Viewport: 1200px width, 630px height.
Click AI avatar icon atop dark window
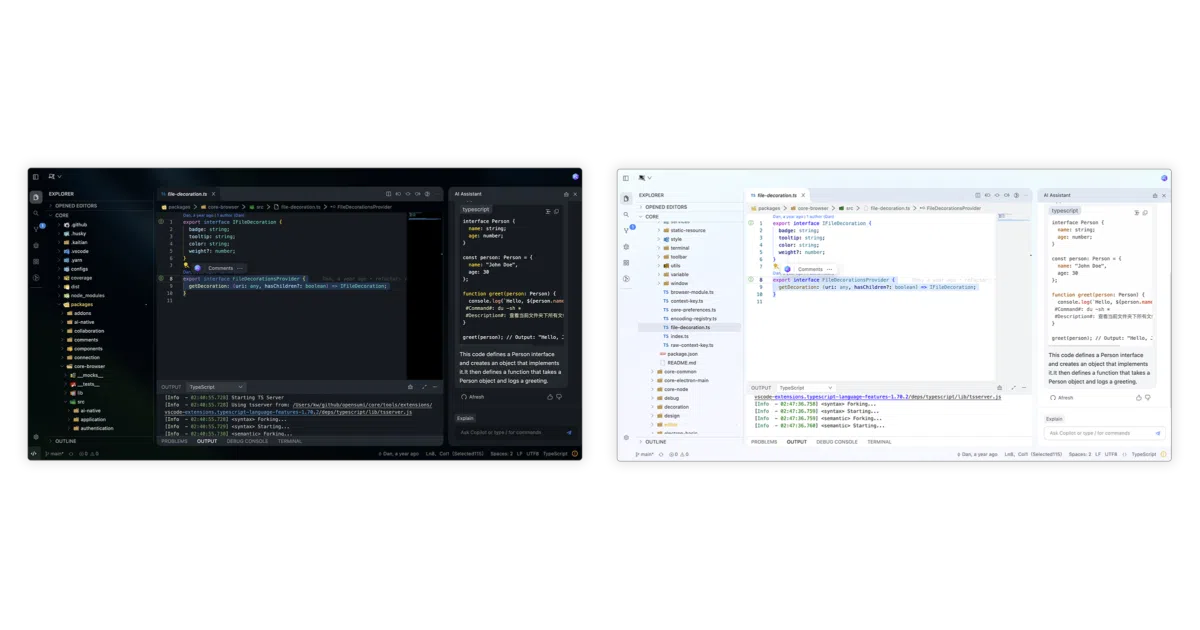coord(575,177)
